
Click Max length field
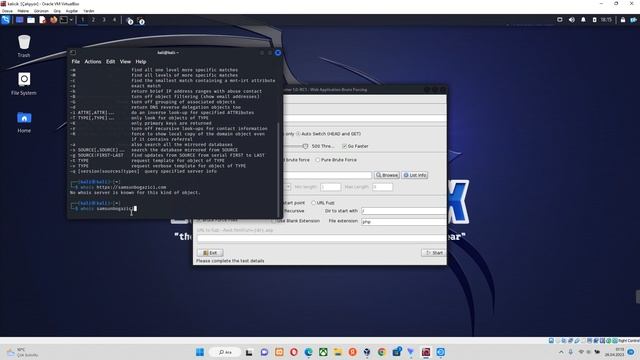point(382,187)
